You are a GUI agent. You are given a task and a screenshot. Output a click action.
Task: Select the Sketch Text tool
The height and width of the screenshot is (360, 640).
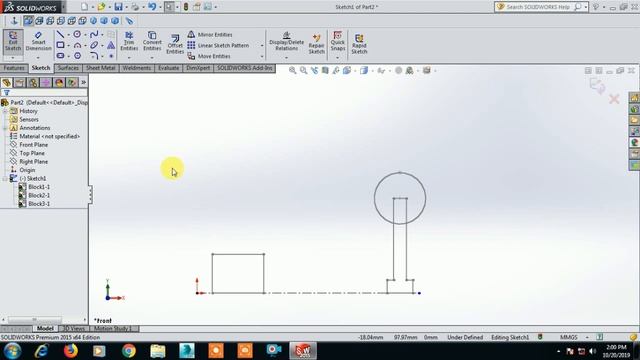pyautogui.click(x=111, y=45)
